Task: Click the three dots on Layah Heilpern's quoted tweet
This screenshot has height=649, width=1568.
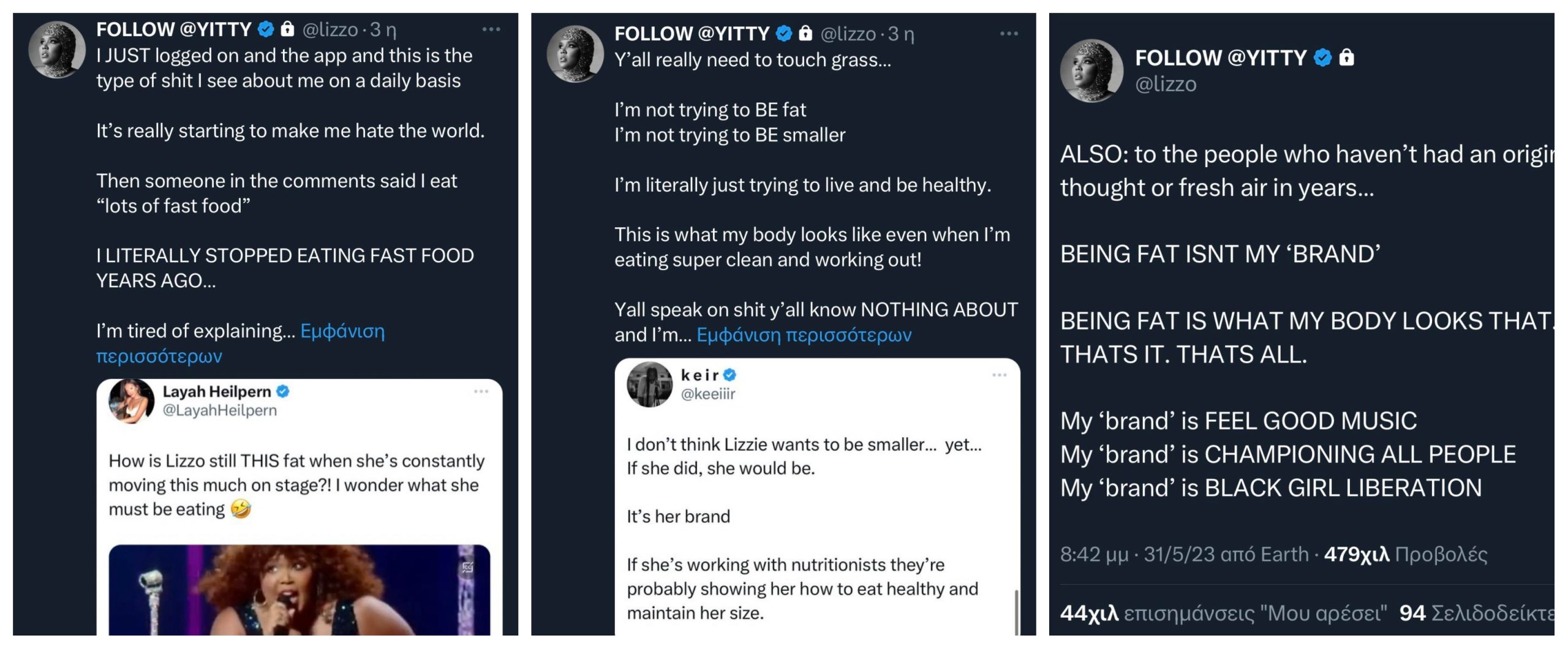Action: [x=481, y=391]
